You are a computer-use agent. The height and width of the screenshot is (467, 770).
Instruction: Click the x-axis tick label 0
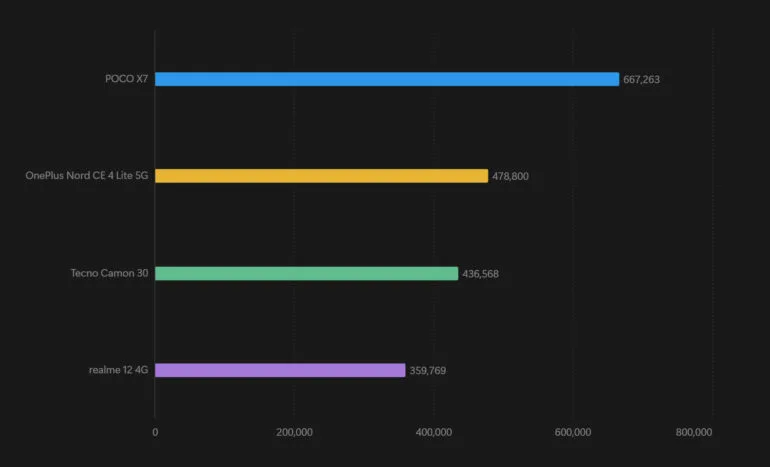click(155, 433)
